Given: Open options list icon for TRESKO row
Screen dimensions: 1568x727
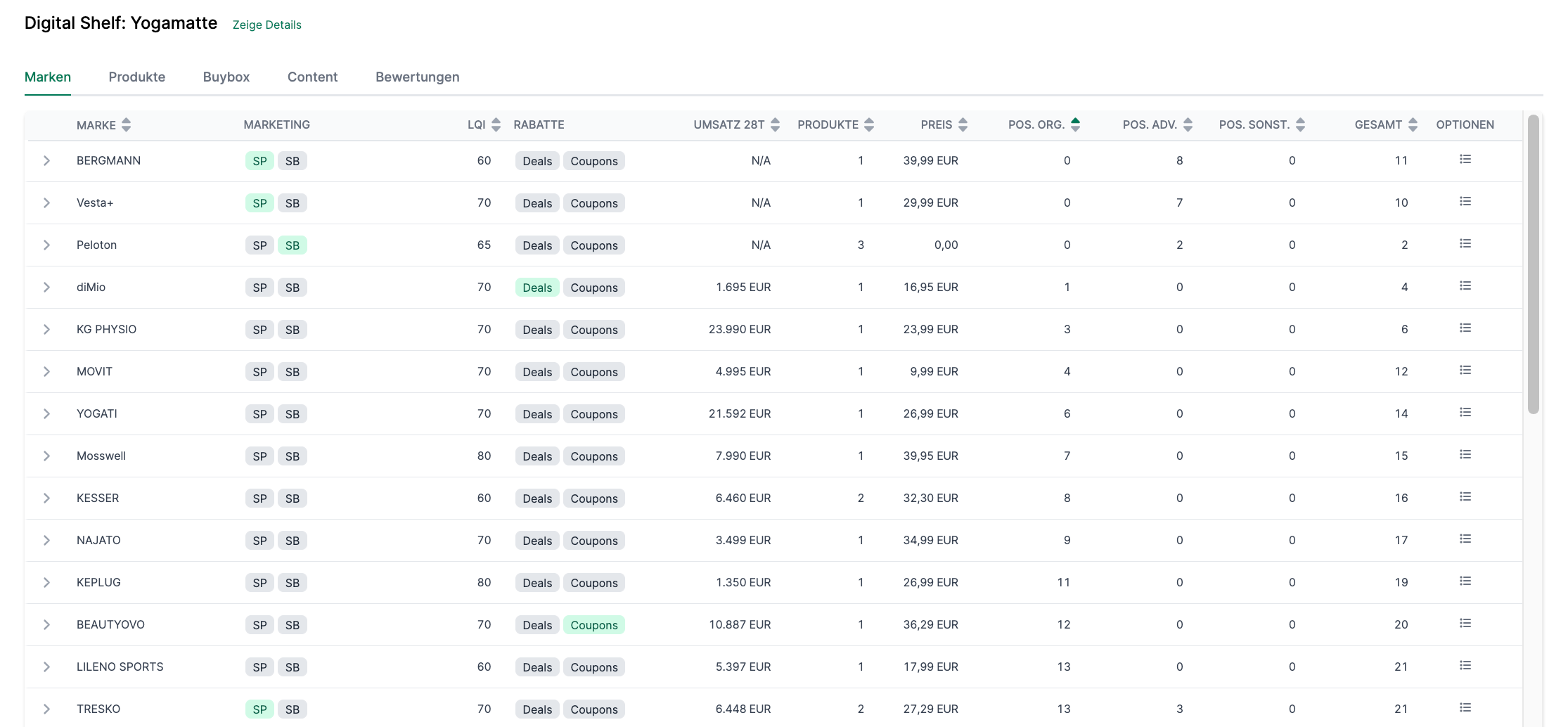Looking at the screenshot, I should [1465, 708].
